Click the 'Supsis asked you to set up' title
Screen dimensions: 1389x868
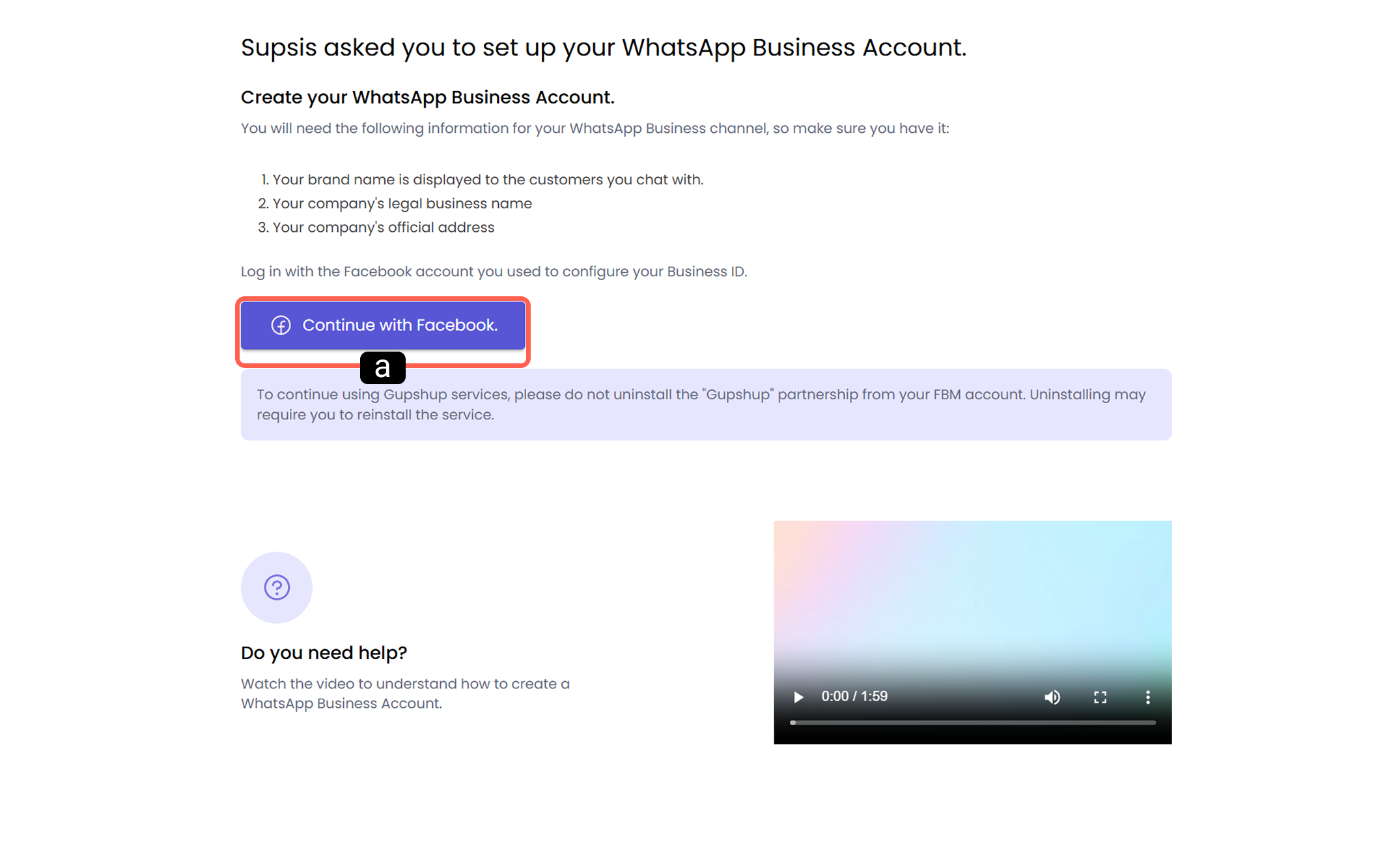coord(604,48)
